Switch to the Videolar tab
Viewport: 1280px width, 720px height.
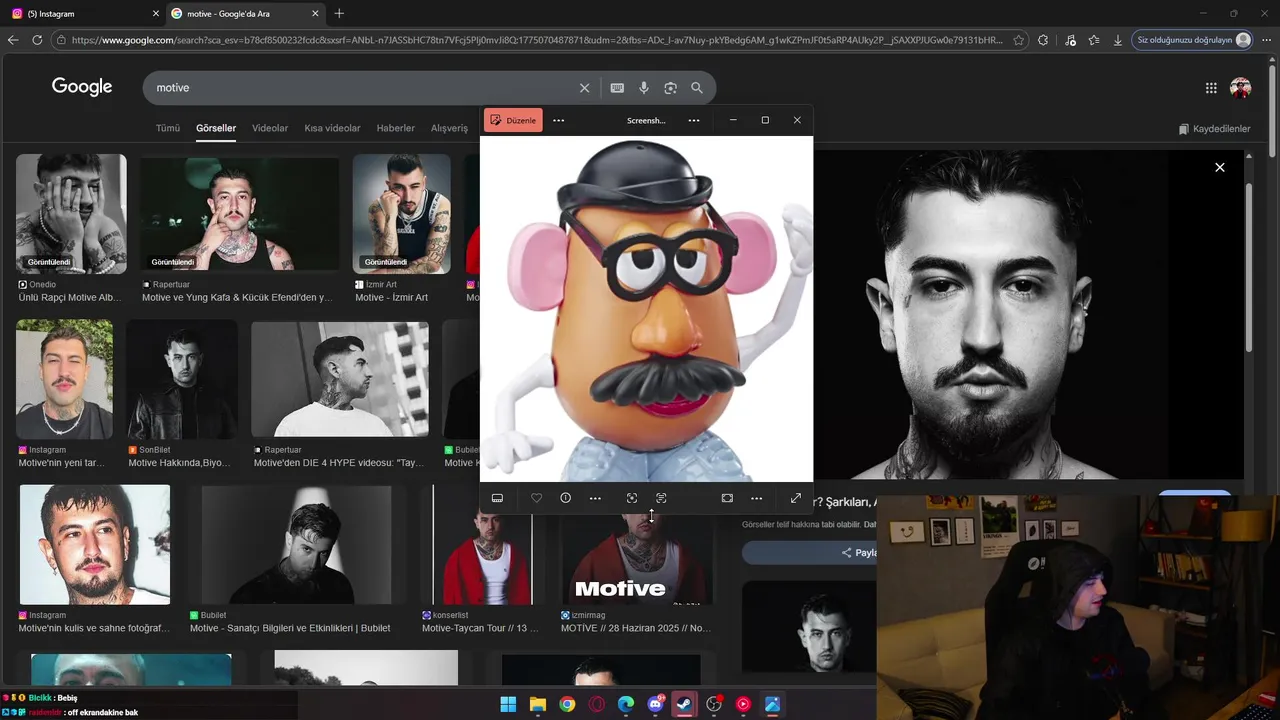click(x=270, y=128)
